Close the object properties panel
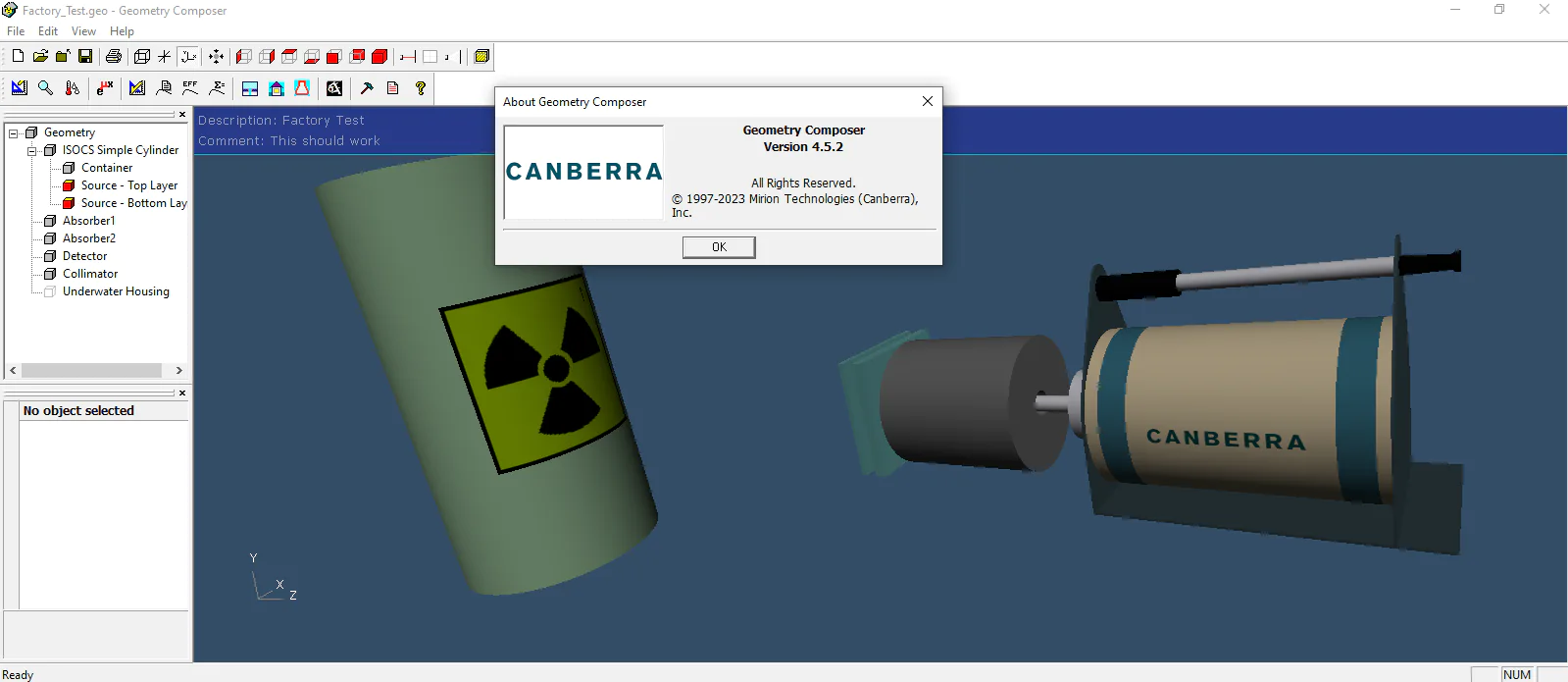This screenshot has height=682, width=1568. [x=182, y=393]
